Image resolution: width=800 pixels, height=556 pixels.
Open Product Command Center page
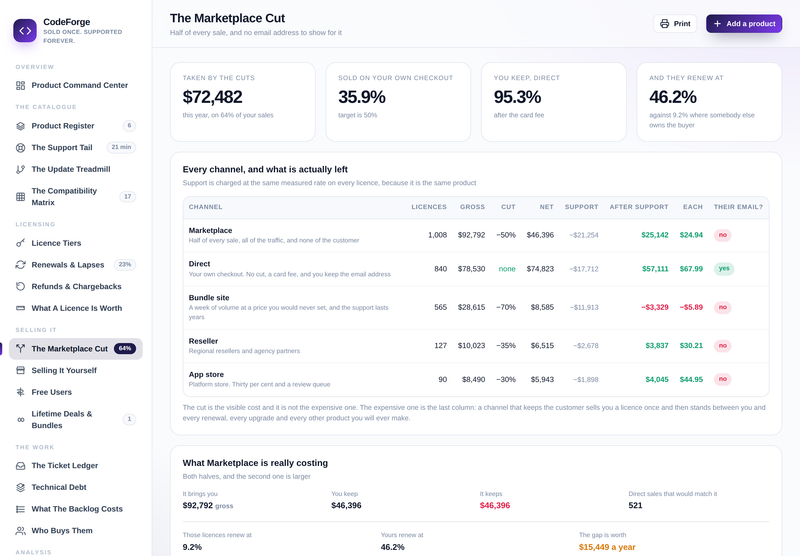click(x=76, y=85)
